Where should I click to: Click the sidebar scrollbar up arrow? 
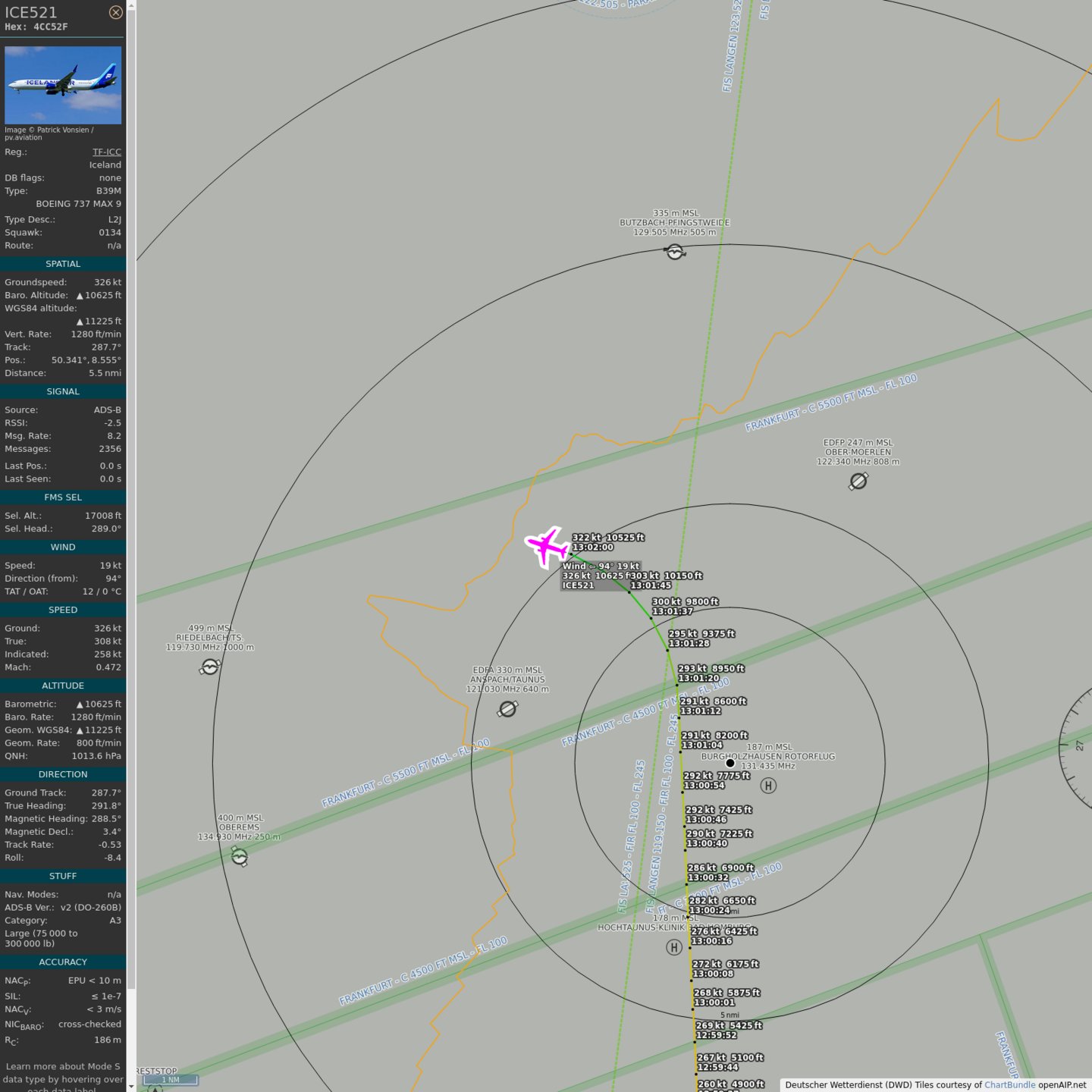(x=131, y=5)
